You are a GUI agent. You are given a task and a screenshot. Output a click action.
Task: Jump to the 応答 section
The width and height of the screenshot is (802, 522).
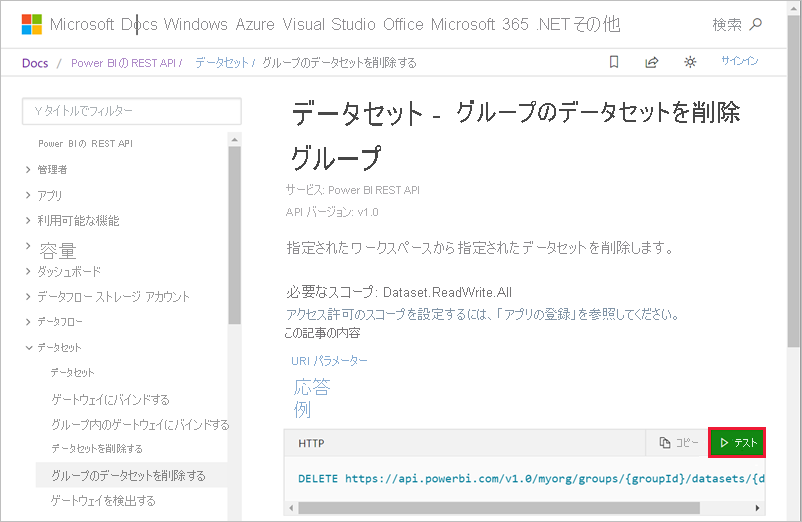(312, 387)
